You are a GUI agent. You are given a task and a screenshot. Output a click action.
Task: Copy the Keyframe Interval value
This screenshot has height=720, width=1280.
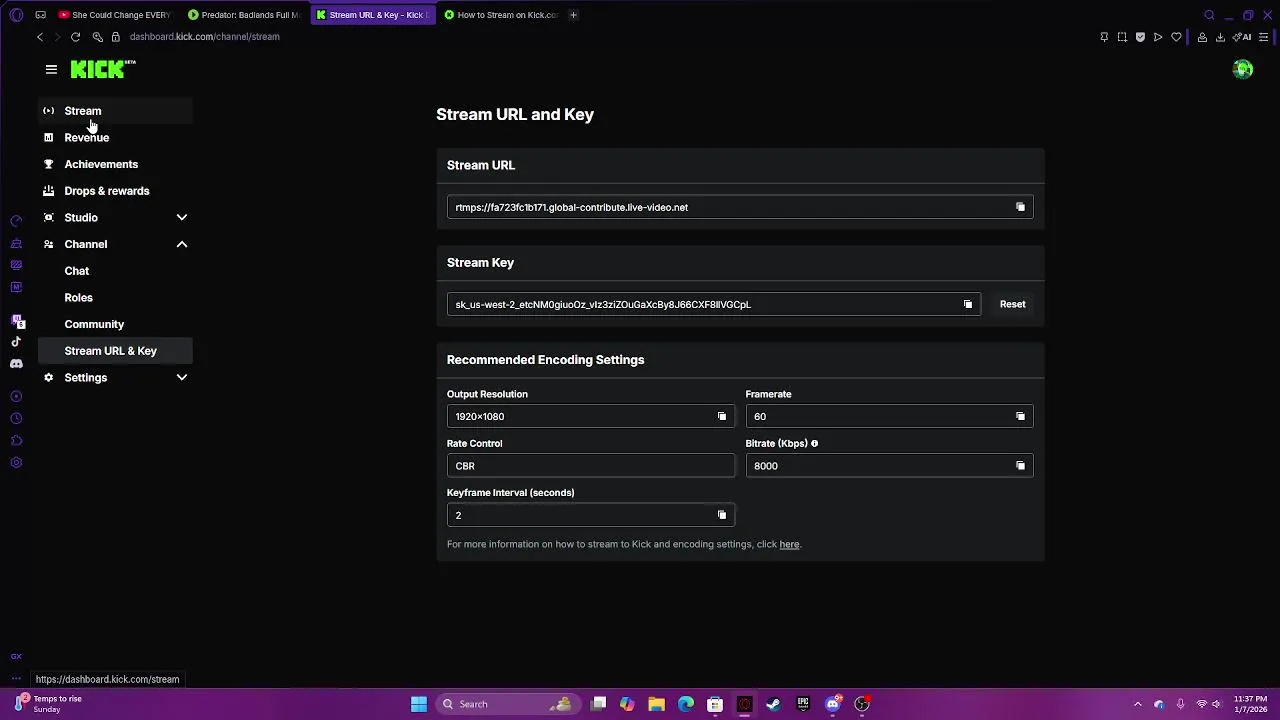(721, 515)
